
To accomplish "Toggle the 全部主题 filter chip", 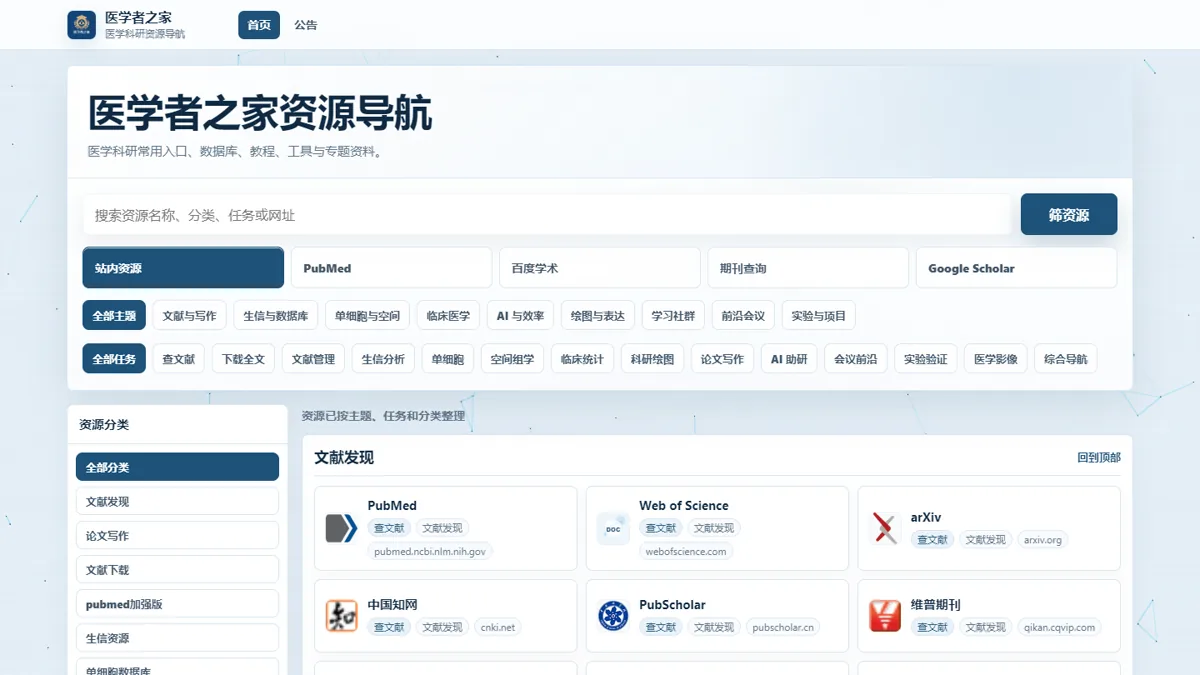I will pos(115,316).
